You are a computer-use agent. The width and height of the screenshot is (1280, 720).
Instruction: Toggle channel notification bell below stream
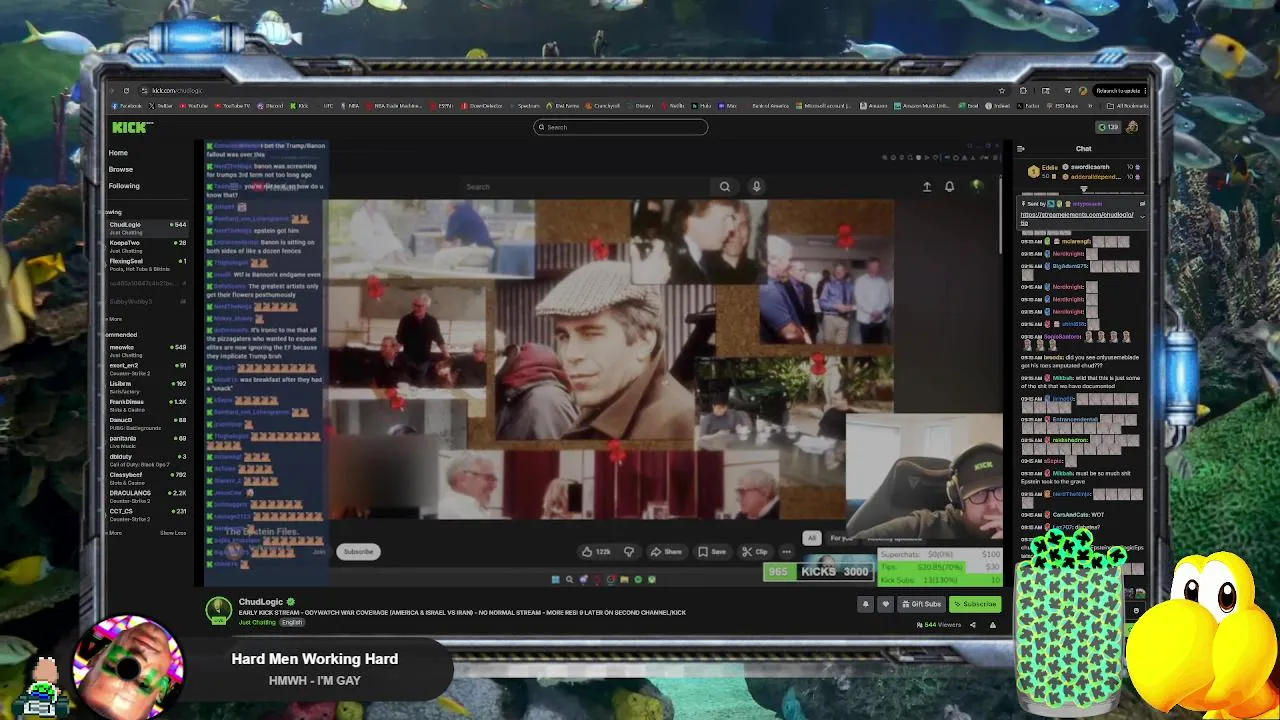pos(866,604)
